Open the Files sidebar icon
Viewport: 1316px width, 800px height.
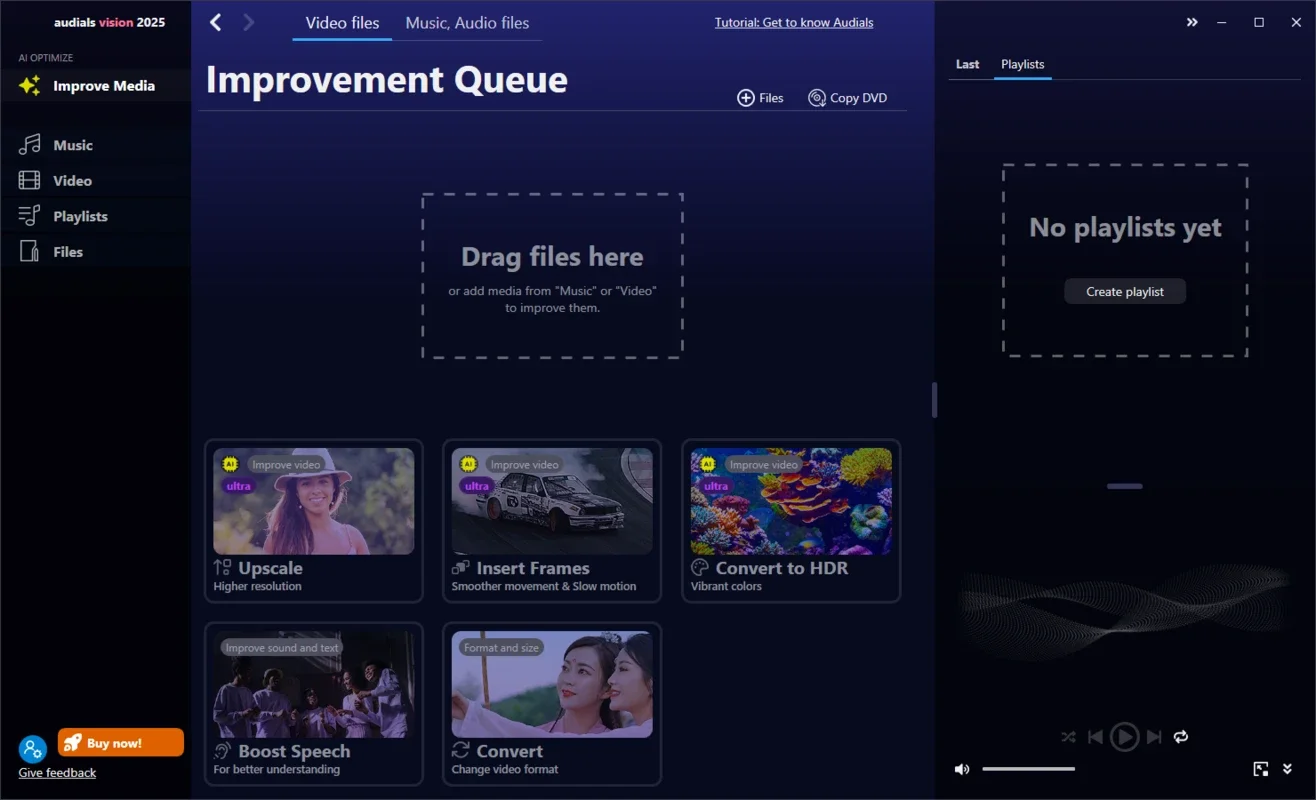30,252
